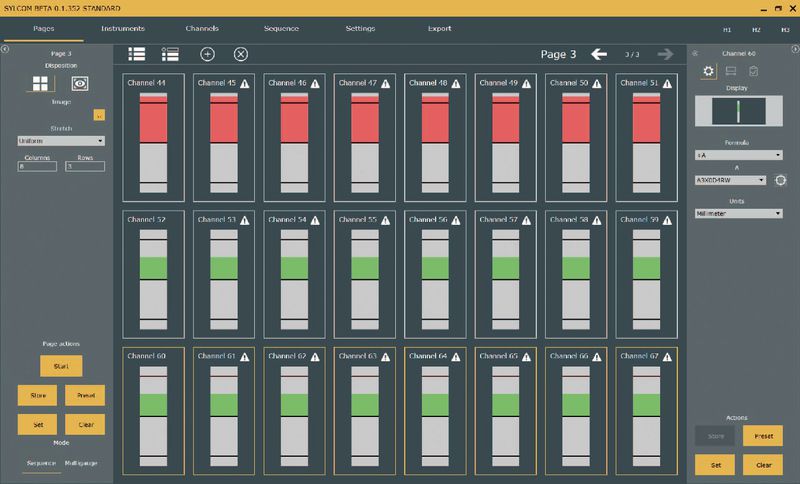
Task: Toggle the eye image disposition view
Action: tap(79, 85)
